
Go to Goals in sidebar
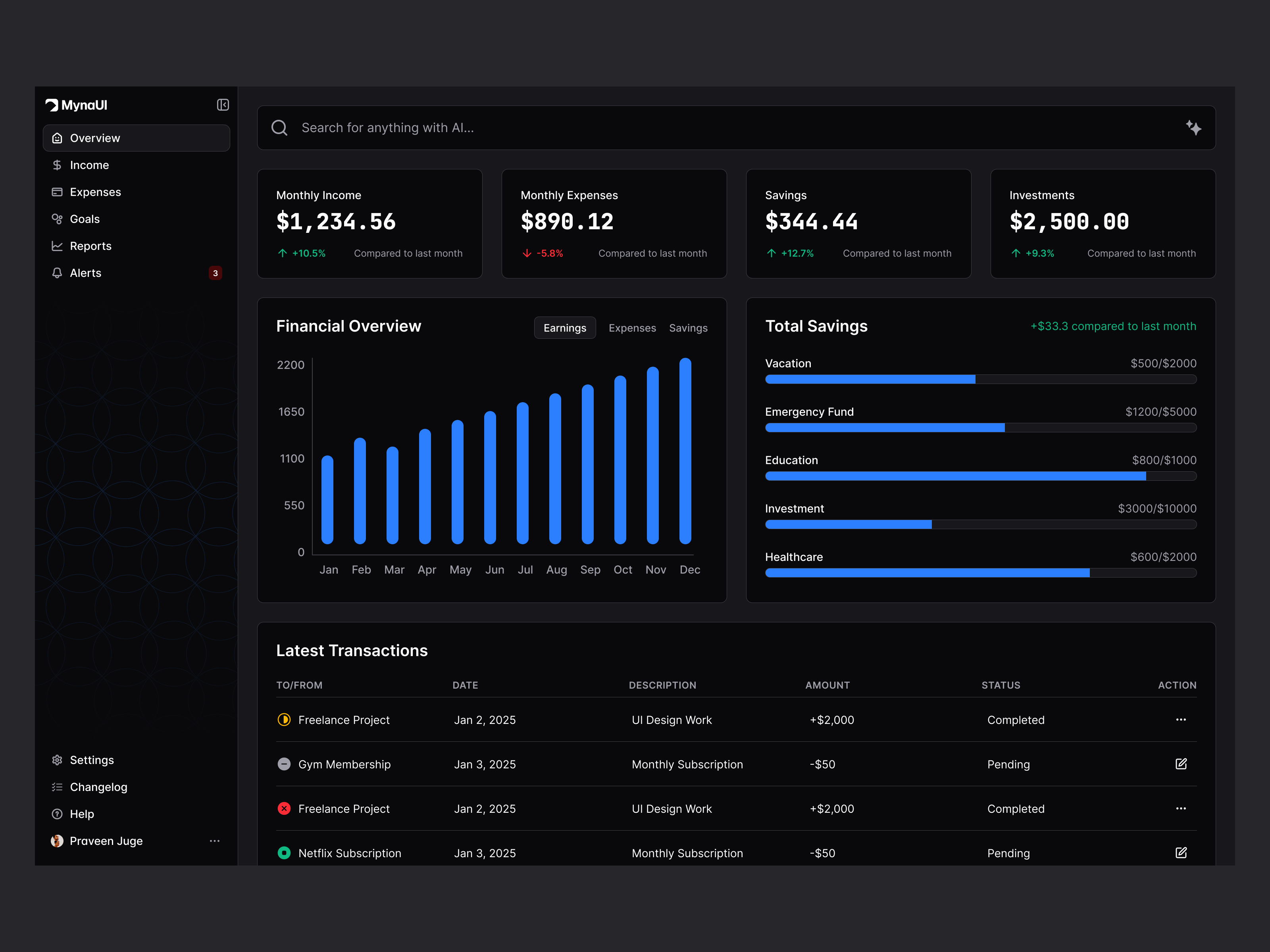(85, 219)
